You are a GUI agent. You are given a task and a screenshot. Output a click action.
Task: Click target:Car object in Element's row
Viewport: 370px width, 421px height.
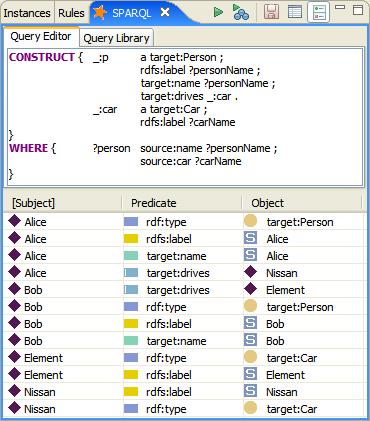[x=292, y=358]
